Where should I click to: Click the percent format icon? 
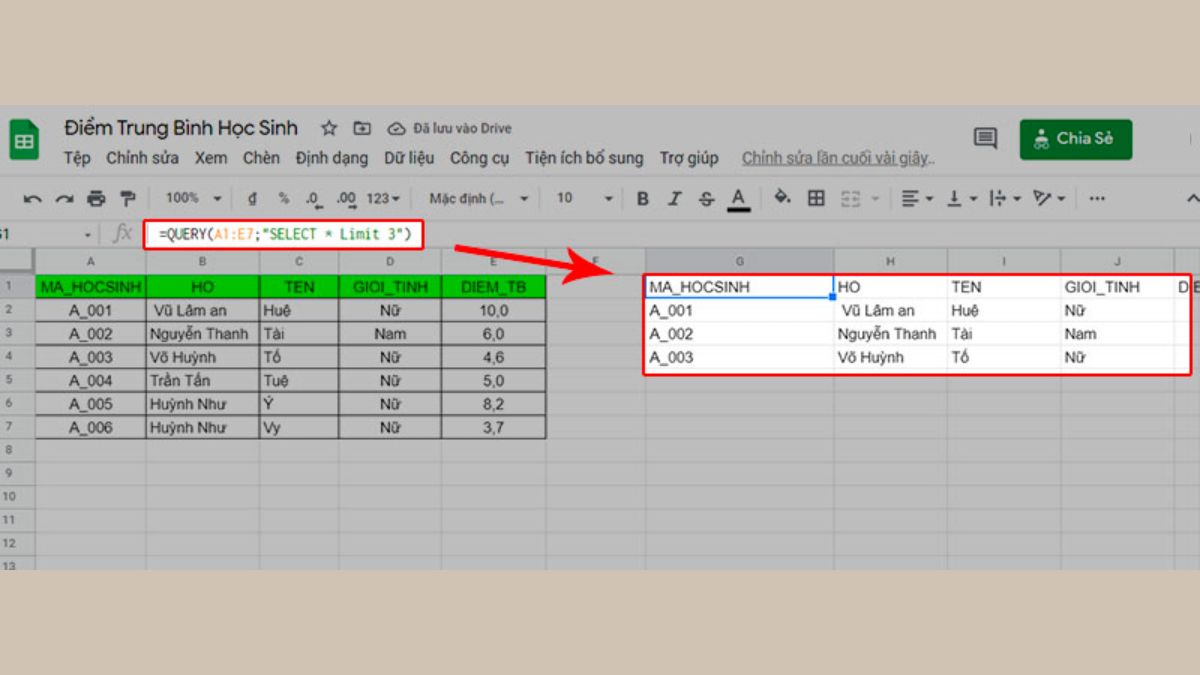click(283, 198)
